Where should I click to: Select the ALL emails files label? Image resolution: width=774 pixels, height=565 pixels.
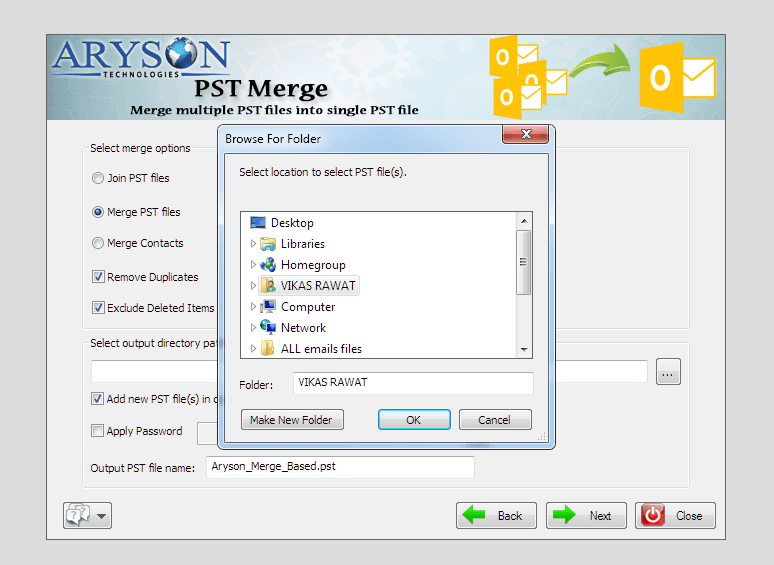tap(321, 349)
